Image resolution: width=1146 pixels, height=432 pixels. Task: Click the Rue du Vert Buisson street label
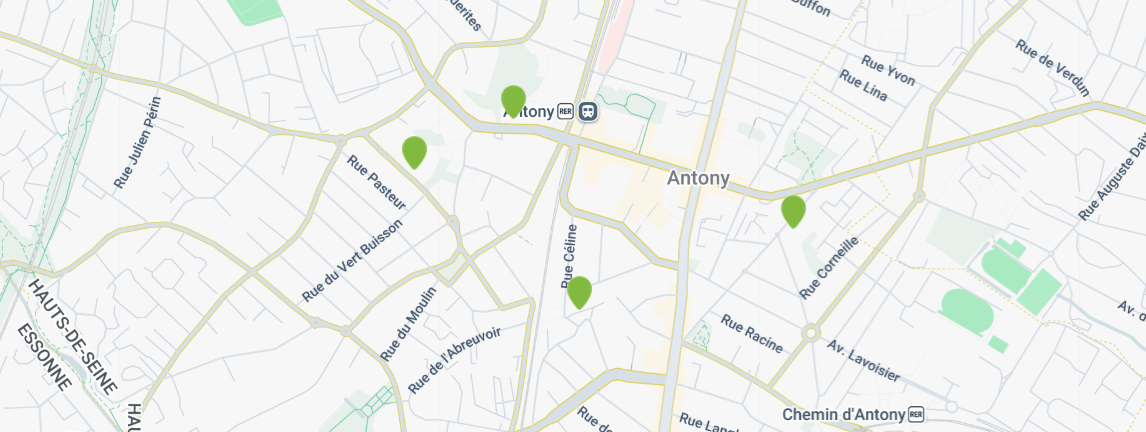click(x=352, y=260)
